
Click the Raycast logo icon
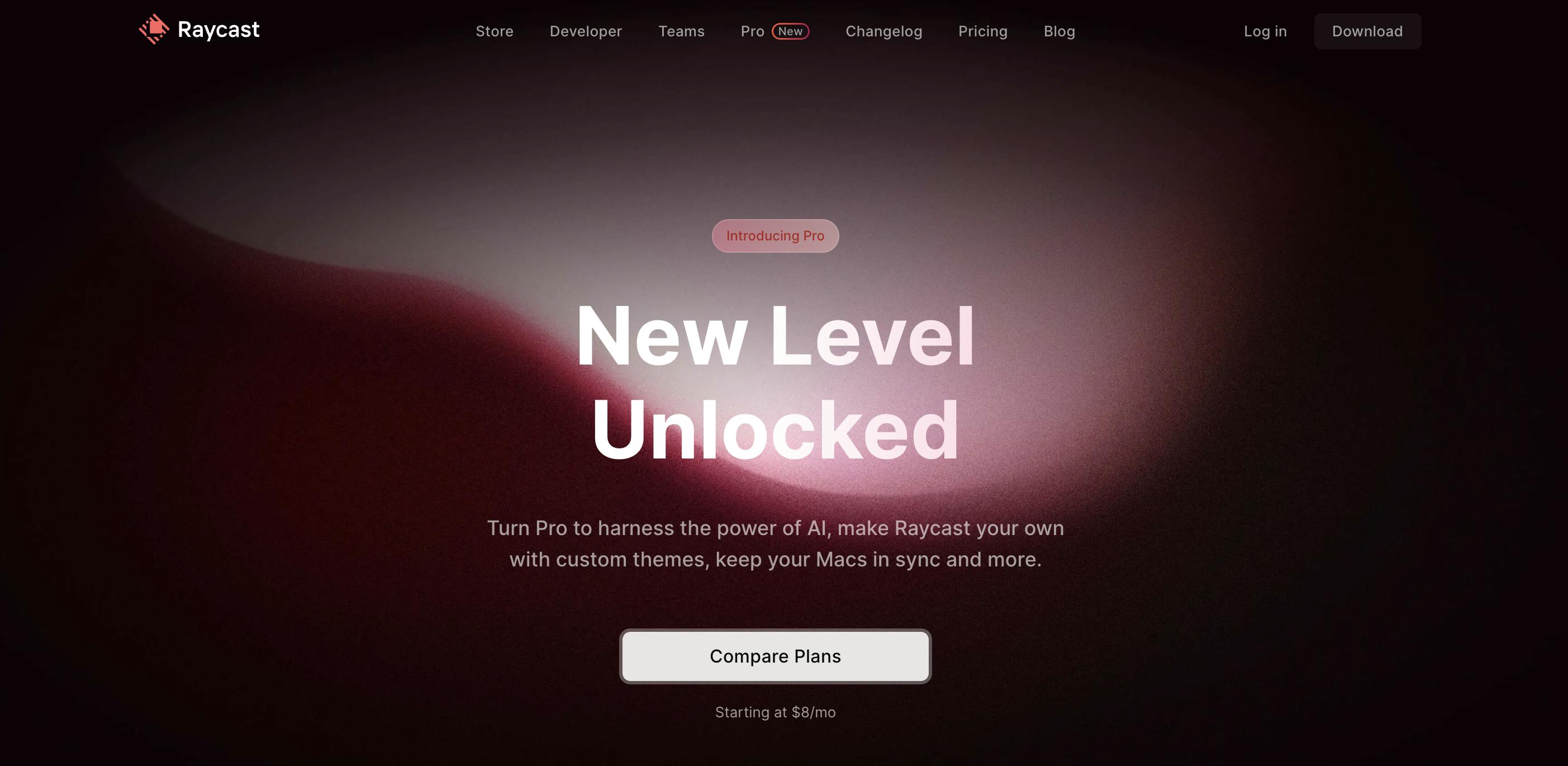coord(154,29)
